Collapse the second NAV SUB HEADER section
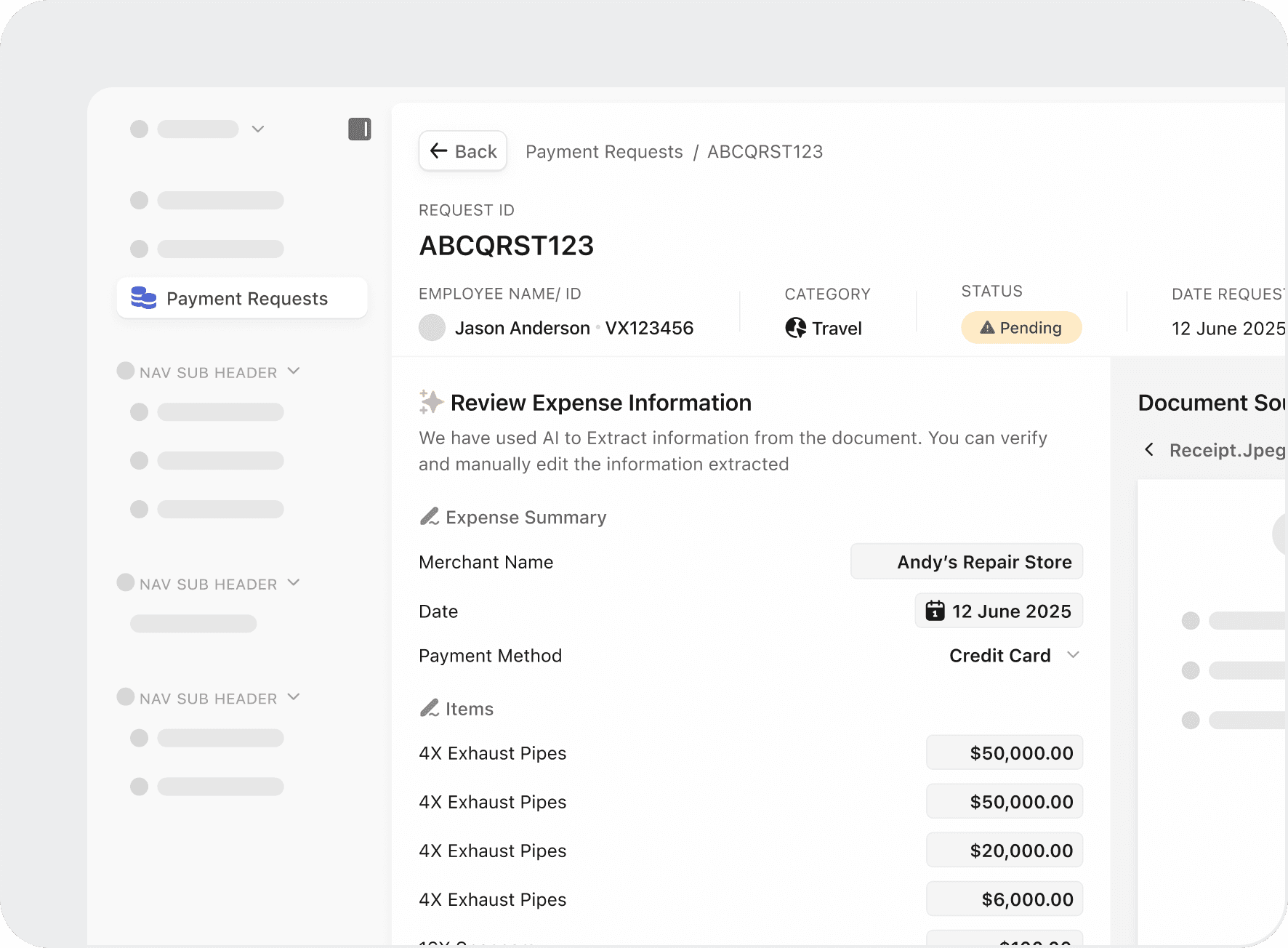The width and height of the screenshot is (1288, 948). (x=294, y=583)
